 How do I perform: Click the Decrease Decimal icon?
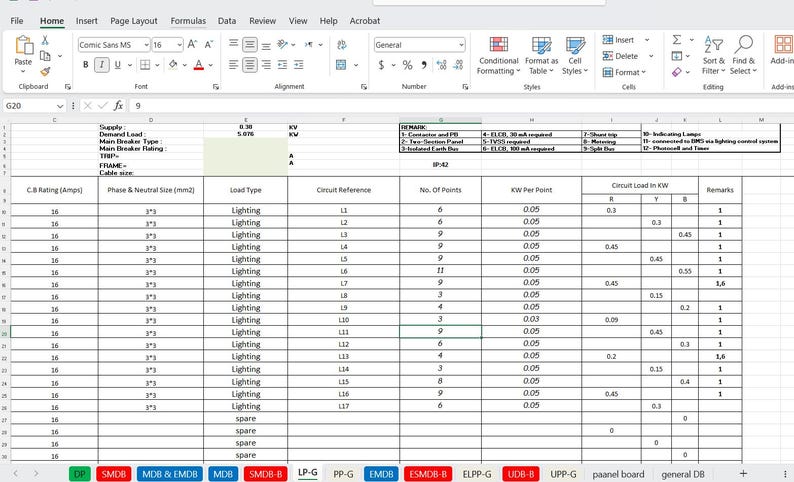(458, 65)
